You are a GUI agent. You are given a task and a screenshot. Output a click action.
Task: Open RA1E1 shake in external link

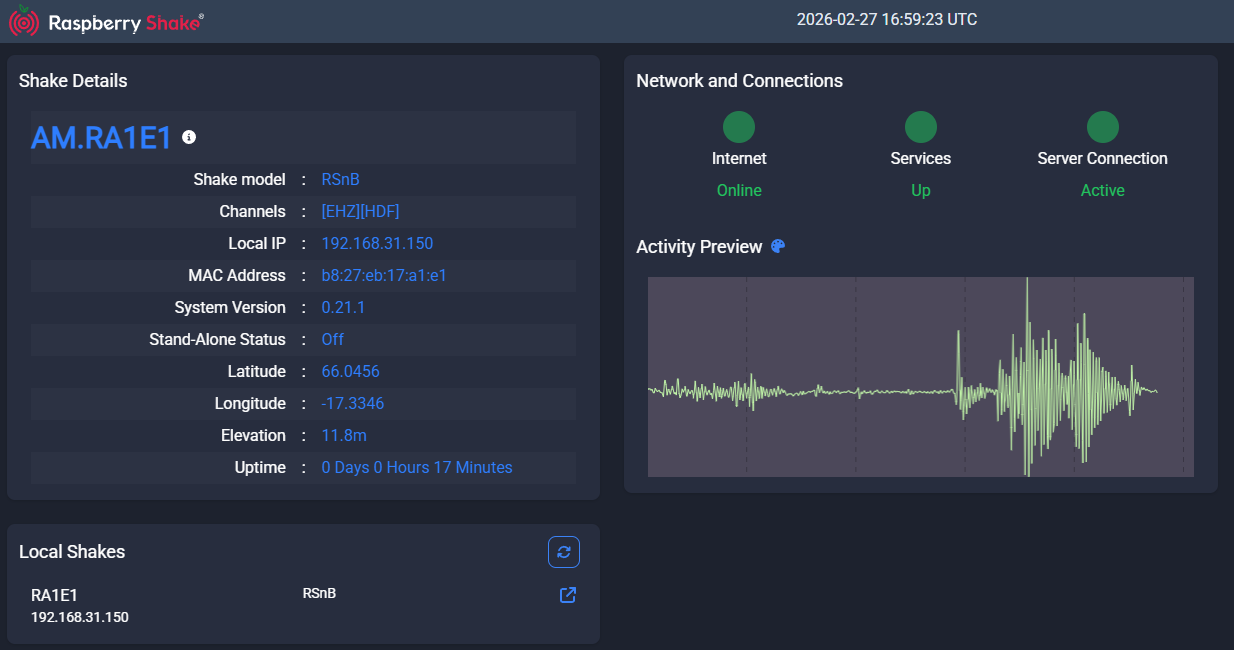pos(567,595)
